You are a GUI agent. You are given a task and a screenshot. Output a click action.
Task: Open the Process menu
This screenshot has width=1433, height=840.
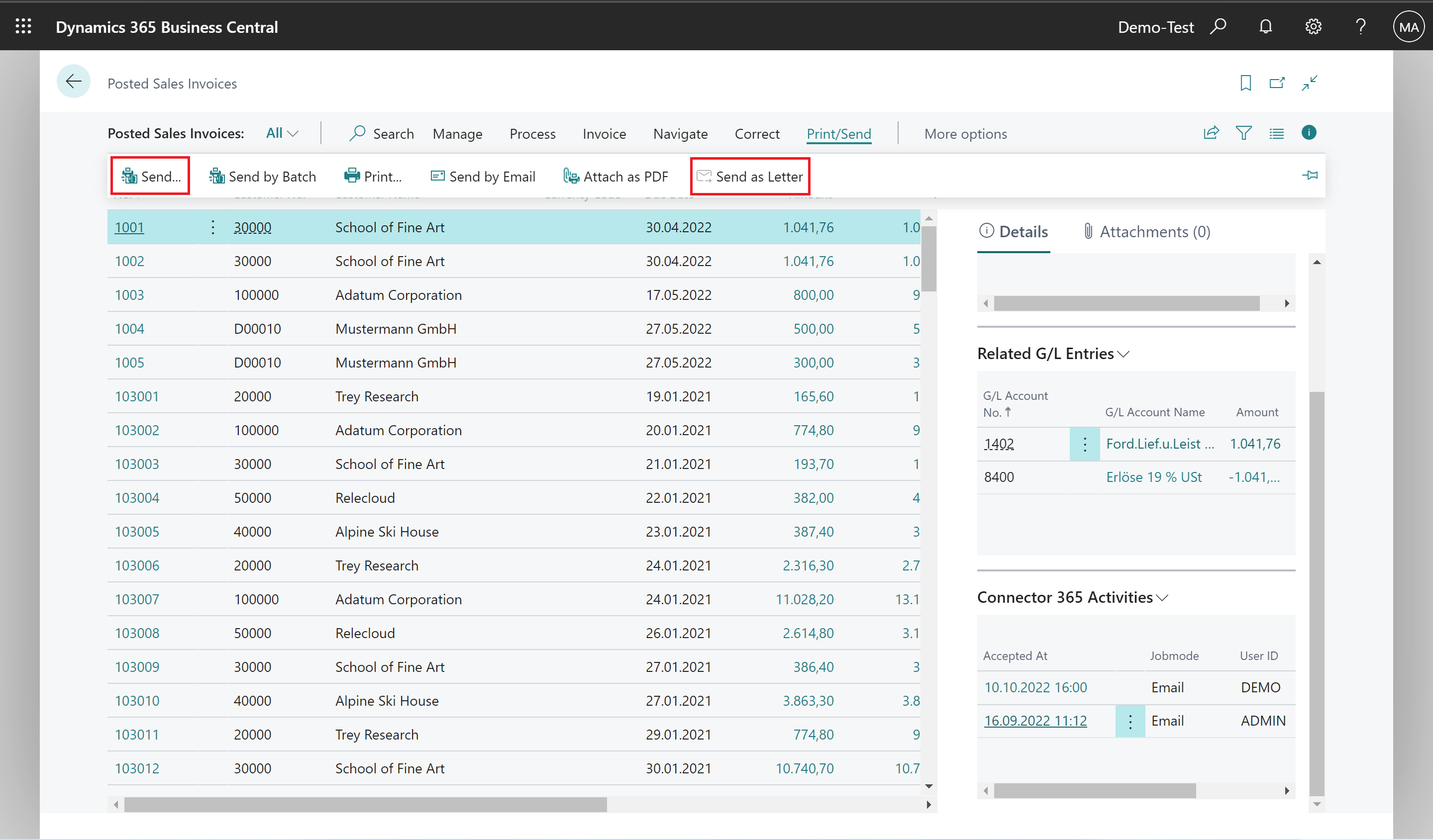(x=532, y=134)
